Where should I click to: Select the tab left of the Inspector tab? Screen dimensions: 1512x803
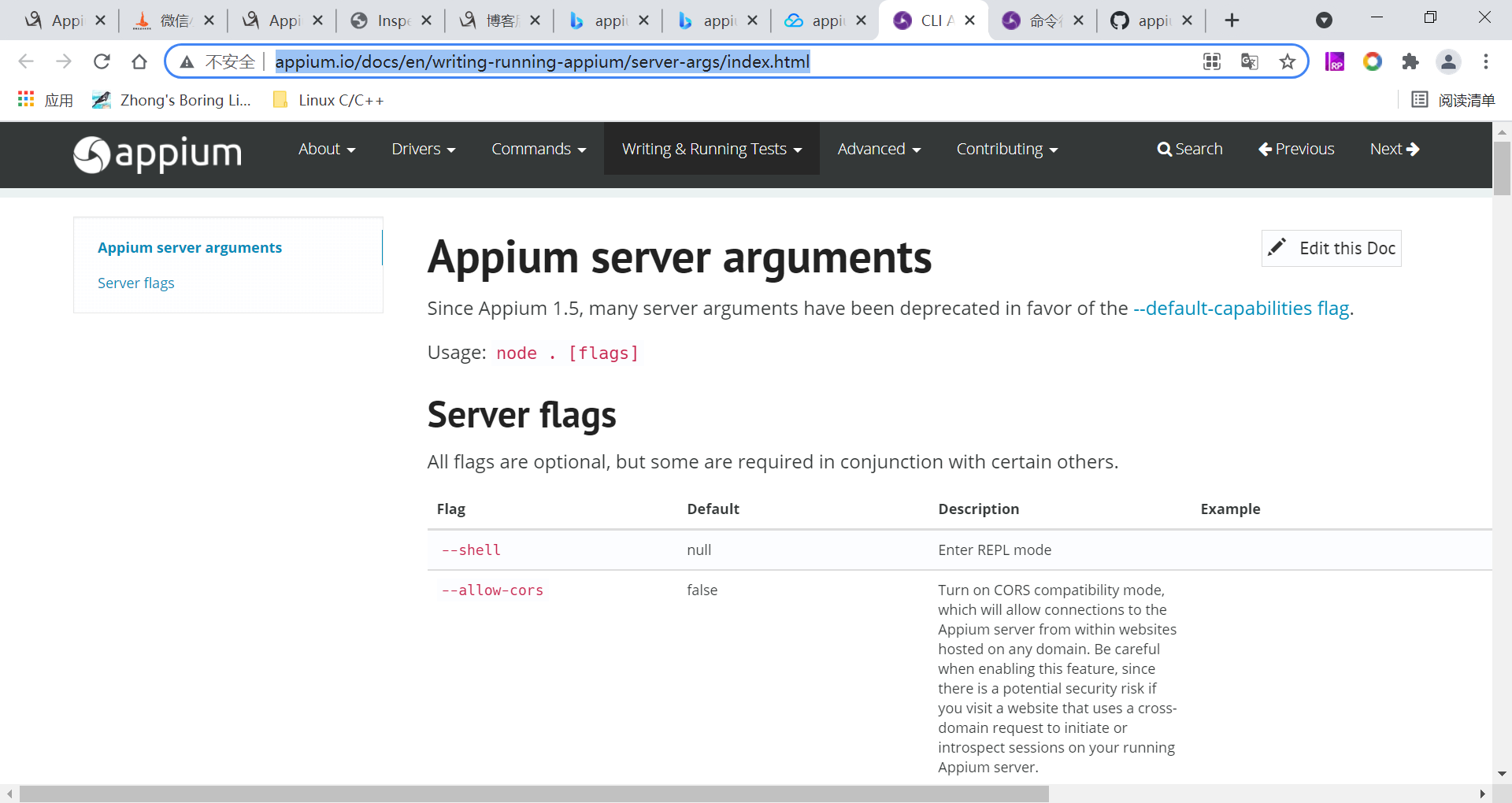pyautogui.click(x=273, y=20)
